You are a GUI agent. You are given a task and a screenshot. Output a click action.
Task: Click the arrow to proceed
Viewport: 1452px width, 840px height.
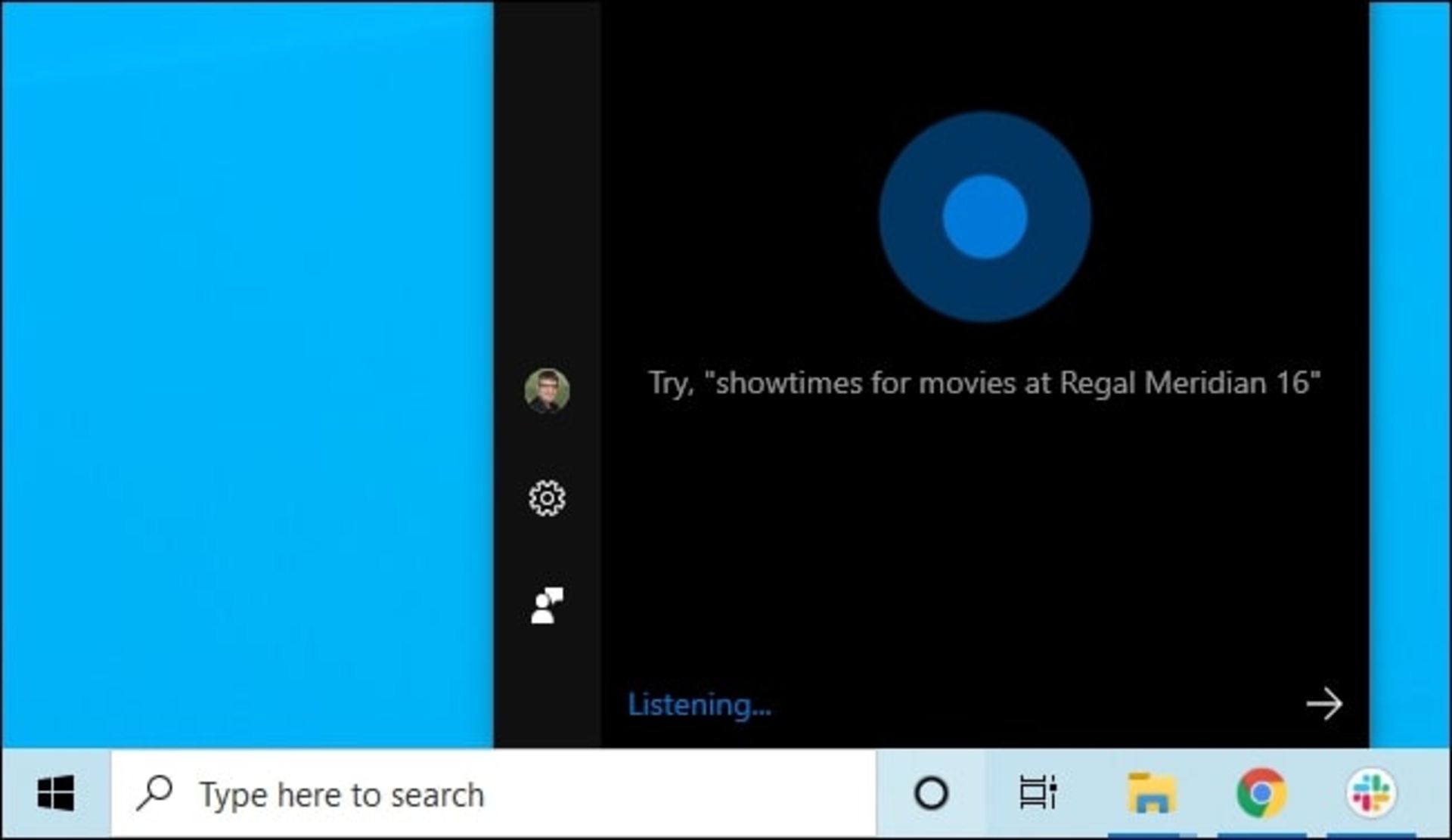click(1325, 703)
